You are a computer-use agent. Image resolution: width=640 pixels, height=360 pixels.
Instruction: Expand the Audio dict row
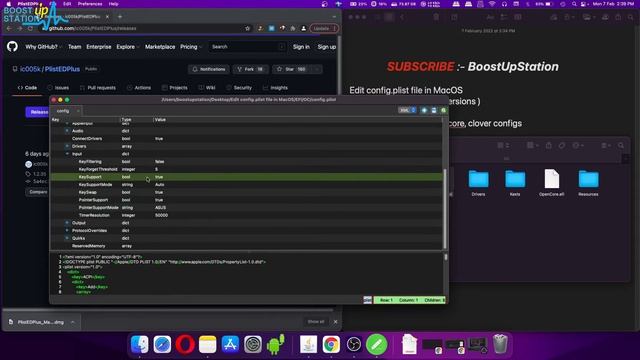[x=67, y=131]
